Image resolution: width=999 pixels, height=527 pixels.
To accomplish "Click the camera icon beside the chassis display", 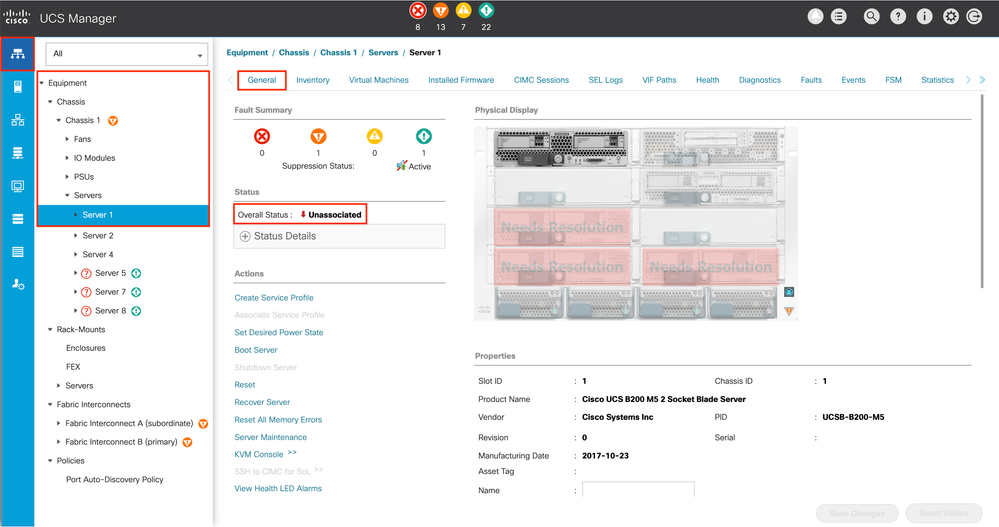I will (789, 292).
